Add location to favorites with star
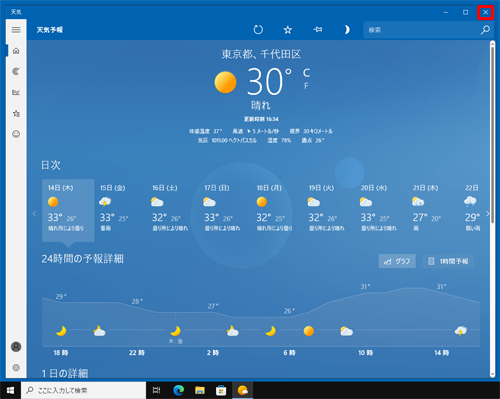This screenshot has height=399, width=500. pos(288,30)
